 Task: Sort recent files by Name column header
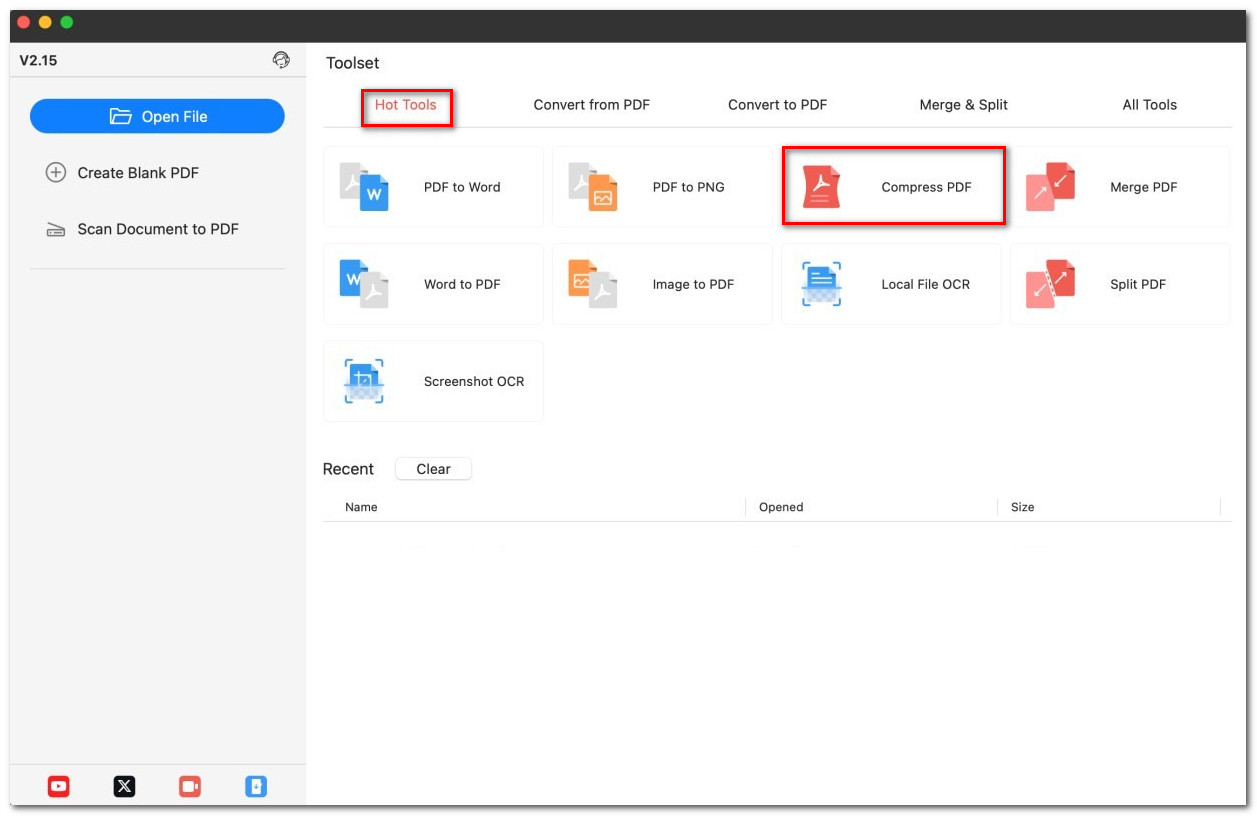(x=361, y=507)
